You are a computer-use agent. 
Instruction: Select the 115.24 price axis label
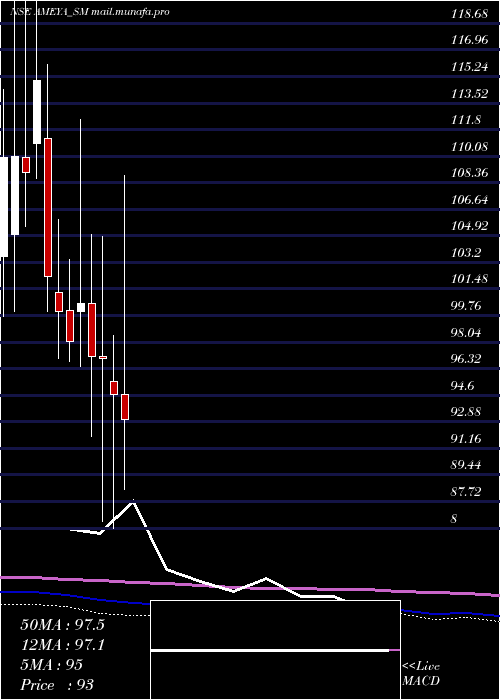coord(469,67)
